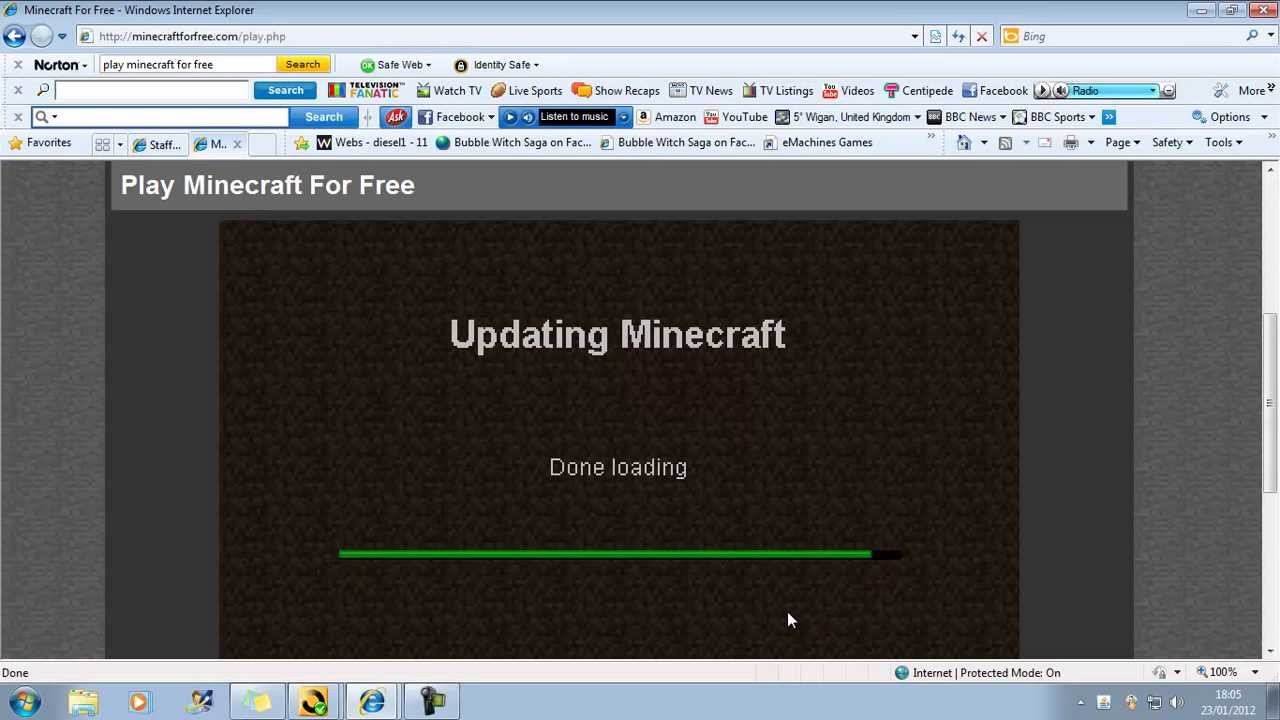This screenshot has width=1280, height=720.
Task: Open the Safety menu
Action: click(x=1172, y=143)
